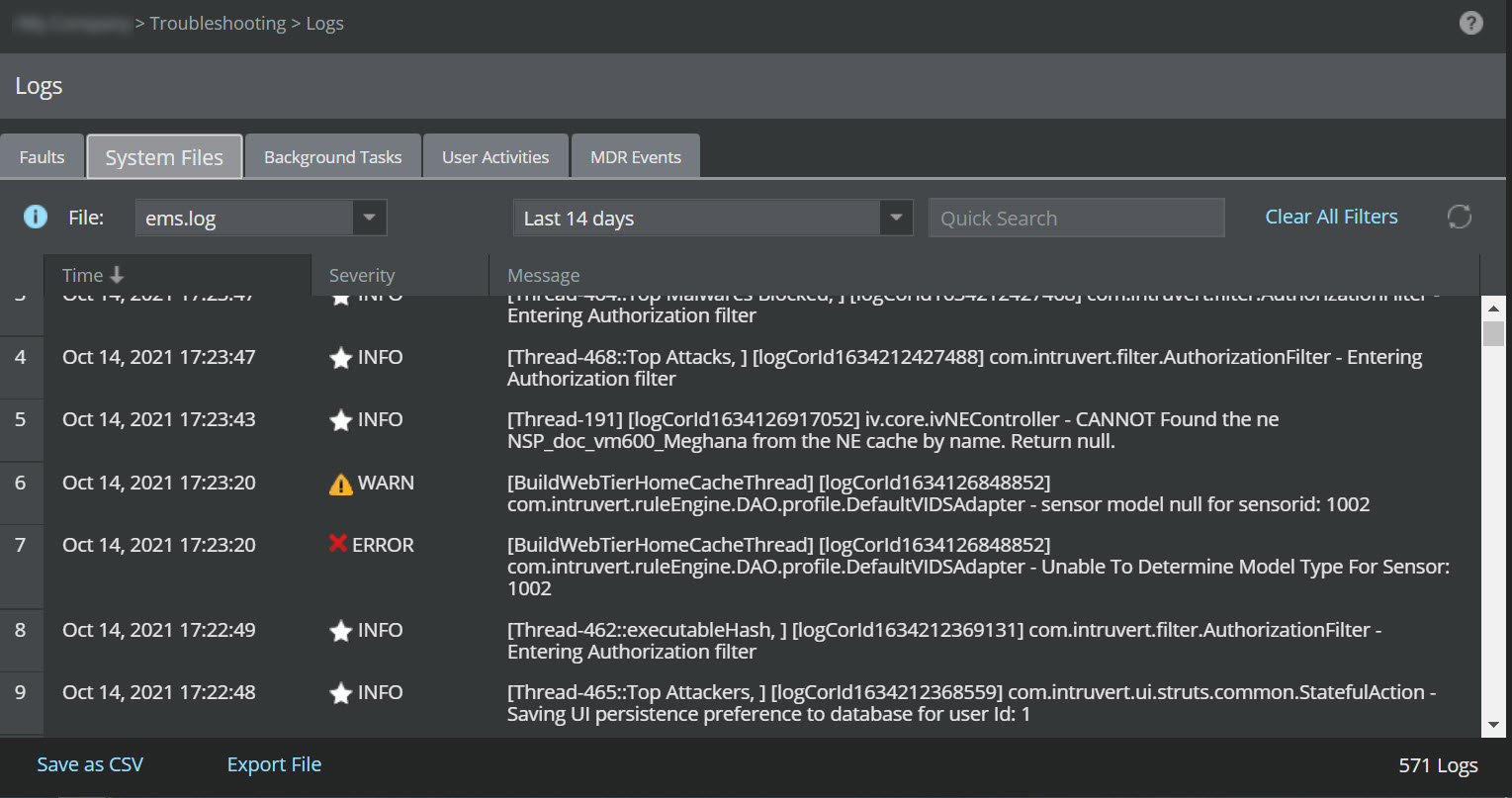Click the Time column sort arrow

coord(117,275)
